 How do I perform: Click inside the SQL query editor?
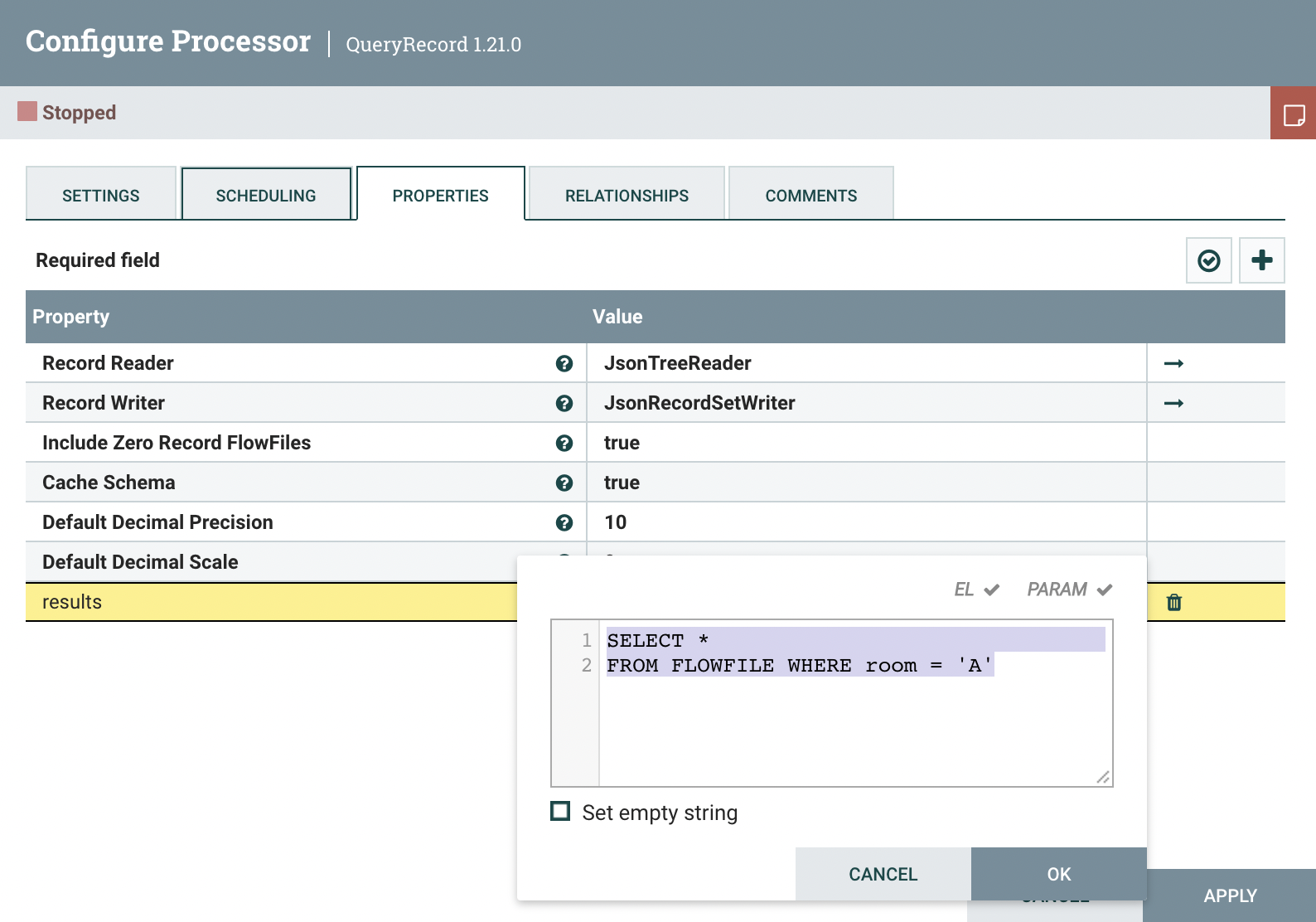tap(854, 721)
